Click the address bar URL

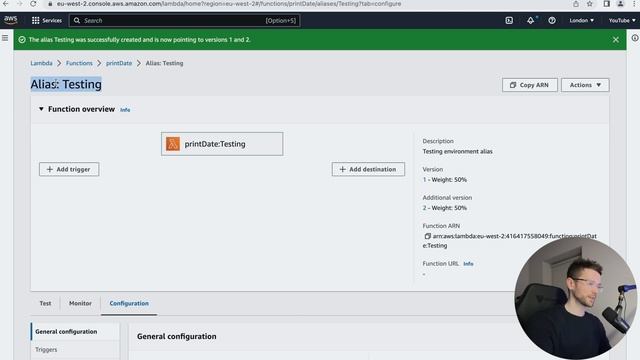pos(229,4)
